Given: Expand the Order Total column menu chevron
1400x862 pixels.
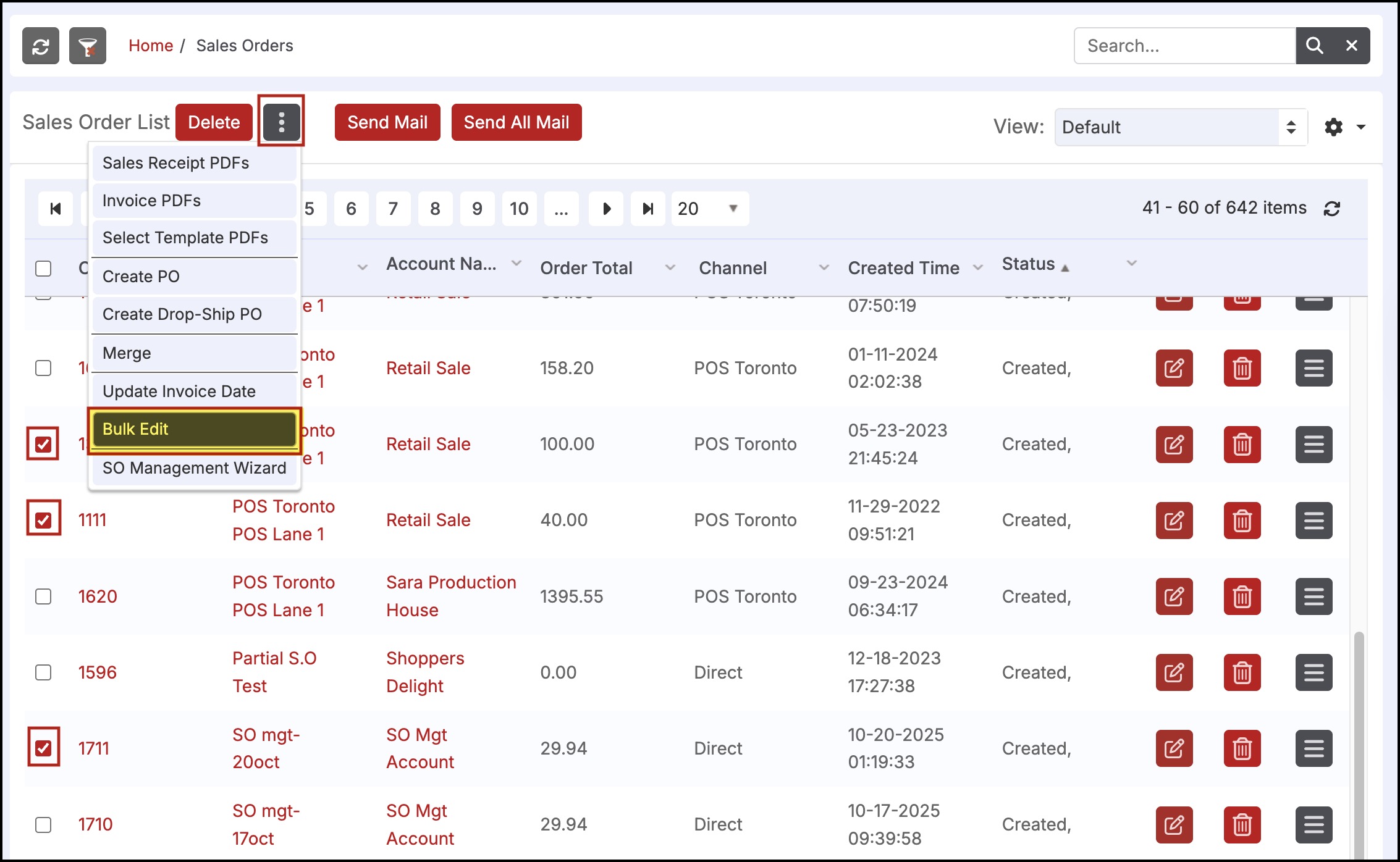Looking at the screenshot, I should [670, 268].
